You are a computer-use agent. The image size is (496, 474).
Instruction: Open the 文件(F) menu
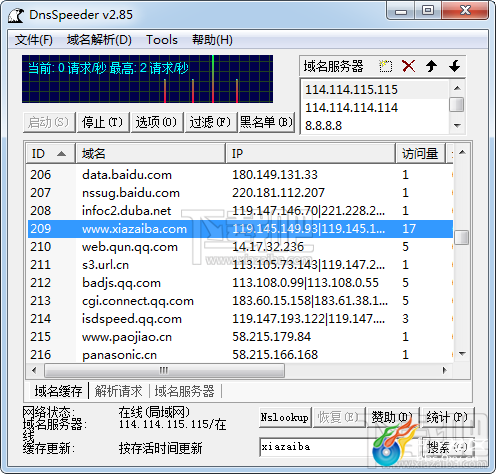pyautogui.click(x=34, y=40)
